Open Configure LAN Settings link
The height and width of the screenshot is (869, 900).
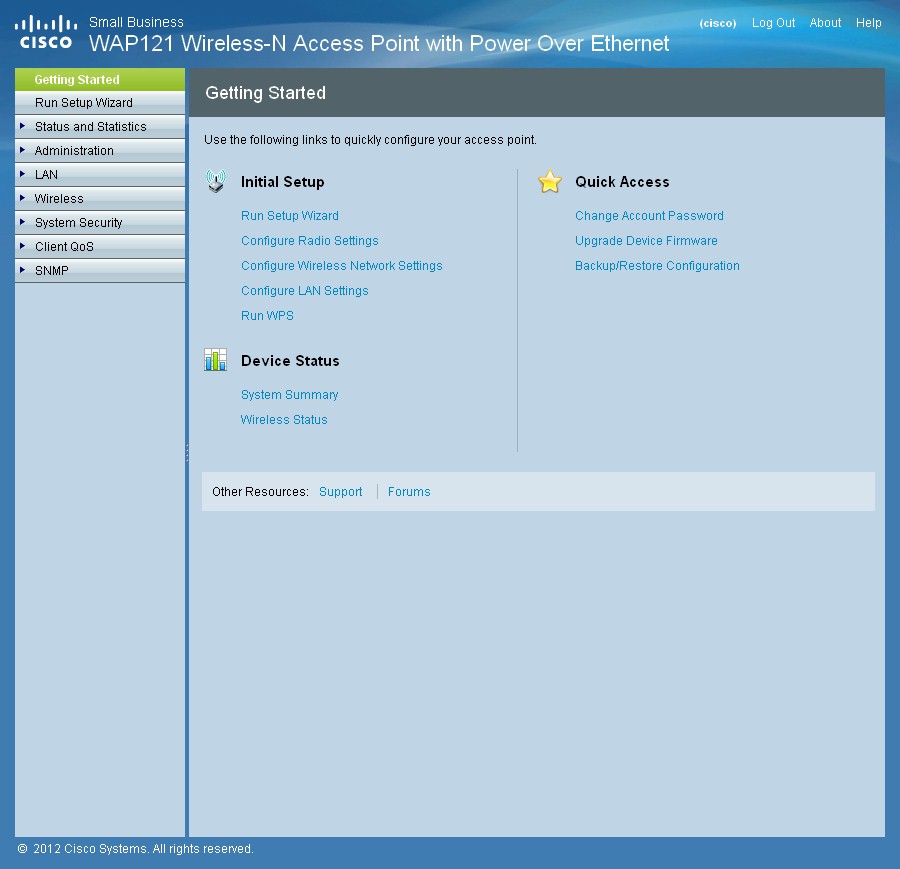(305, 290)
